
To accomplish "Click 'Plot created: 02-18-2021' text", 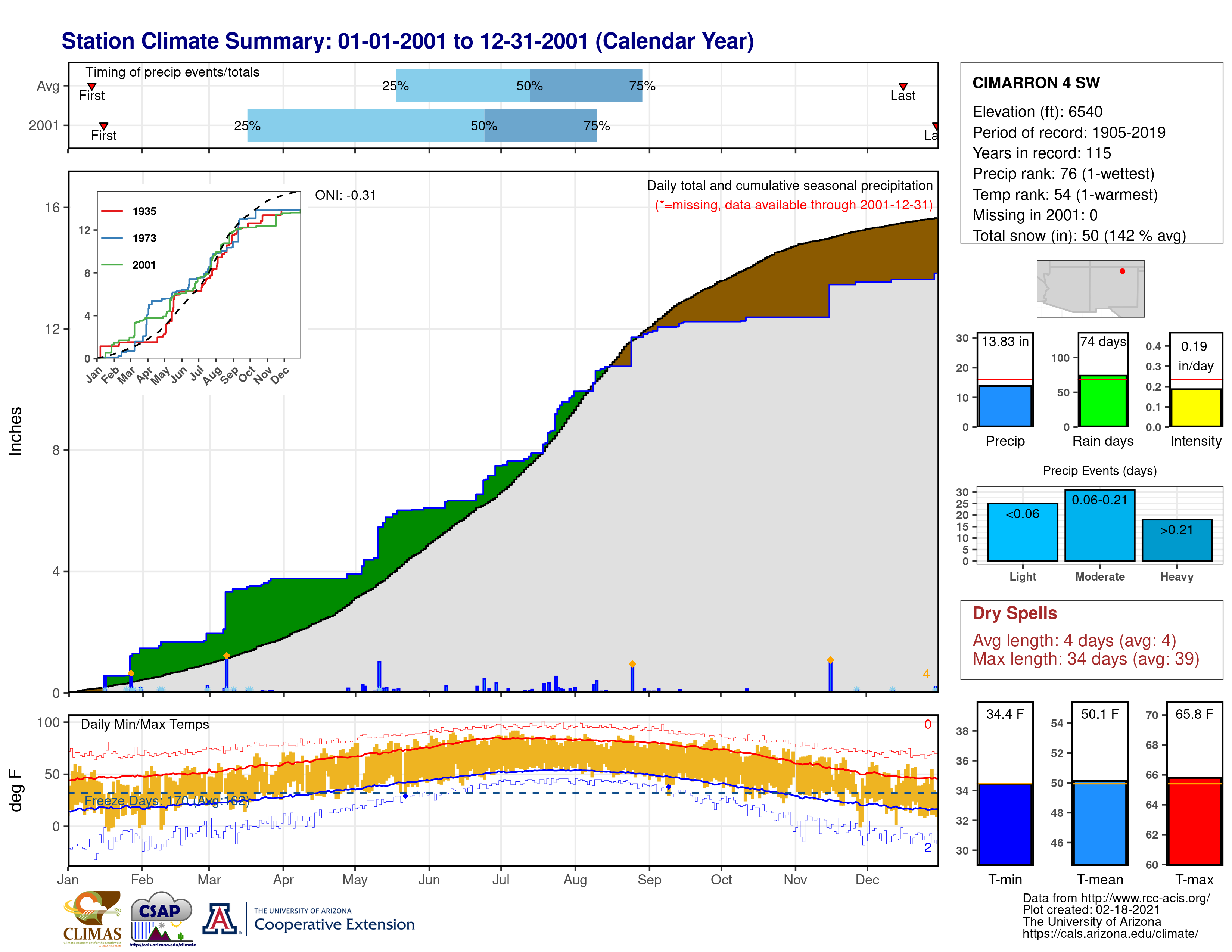I will pos(1091,910).
